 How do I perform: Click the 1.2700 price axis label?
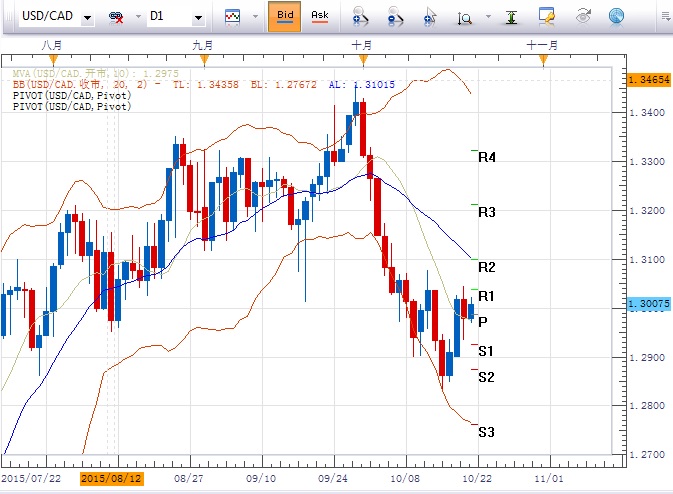coord(647,455)
